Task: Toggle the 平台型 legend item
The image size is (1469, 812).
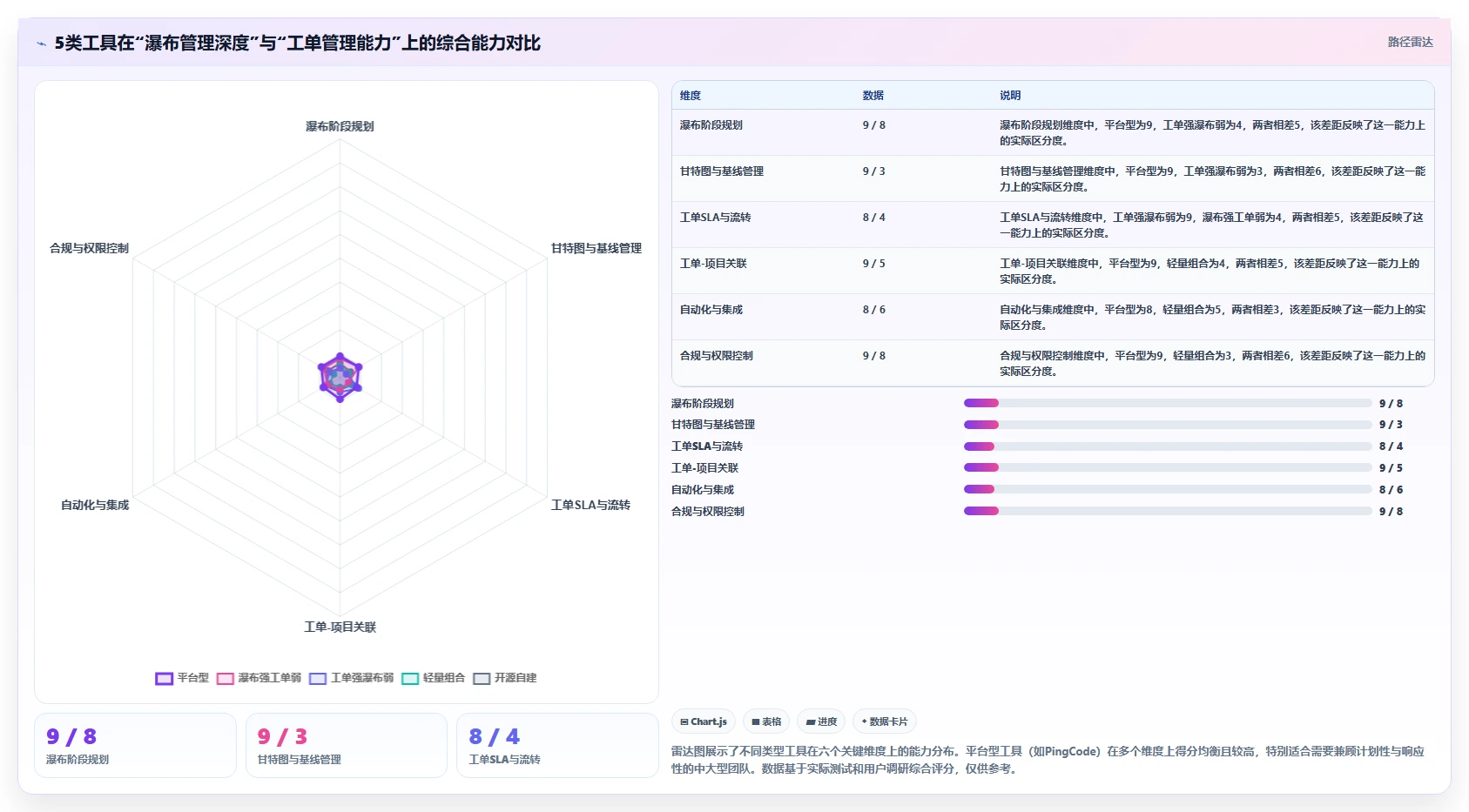Action: pyautogui.click(x=182, y=678)
